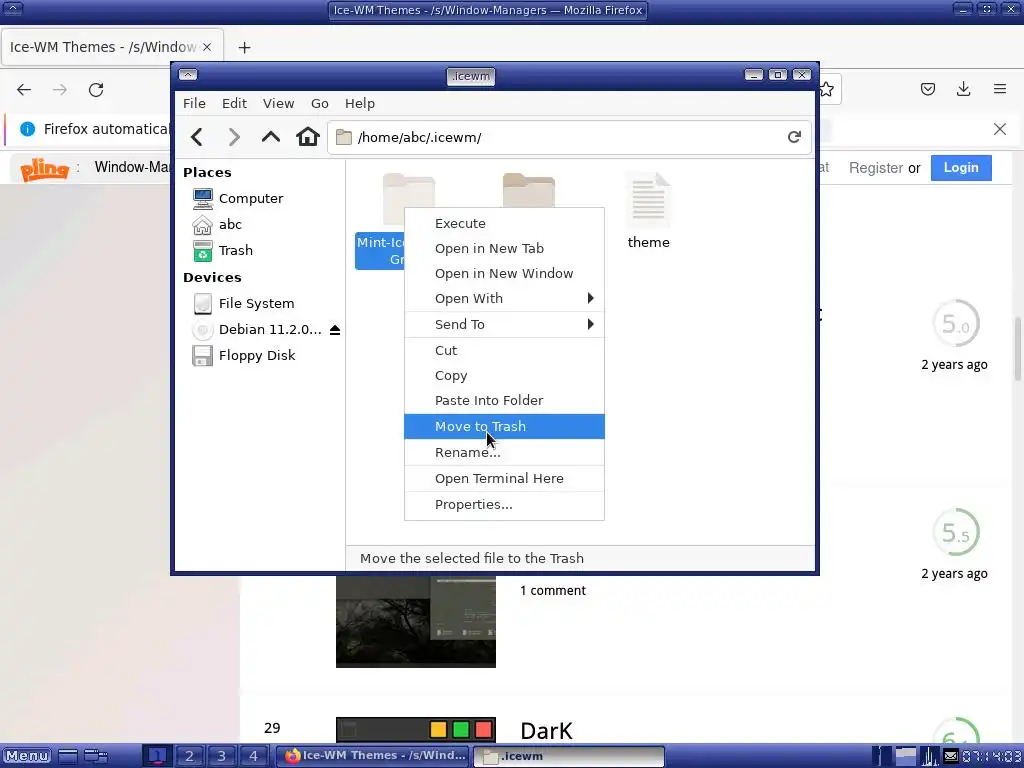Expand the Open With submenu
Screen dimensions: 1024x768
click(504, 298)
